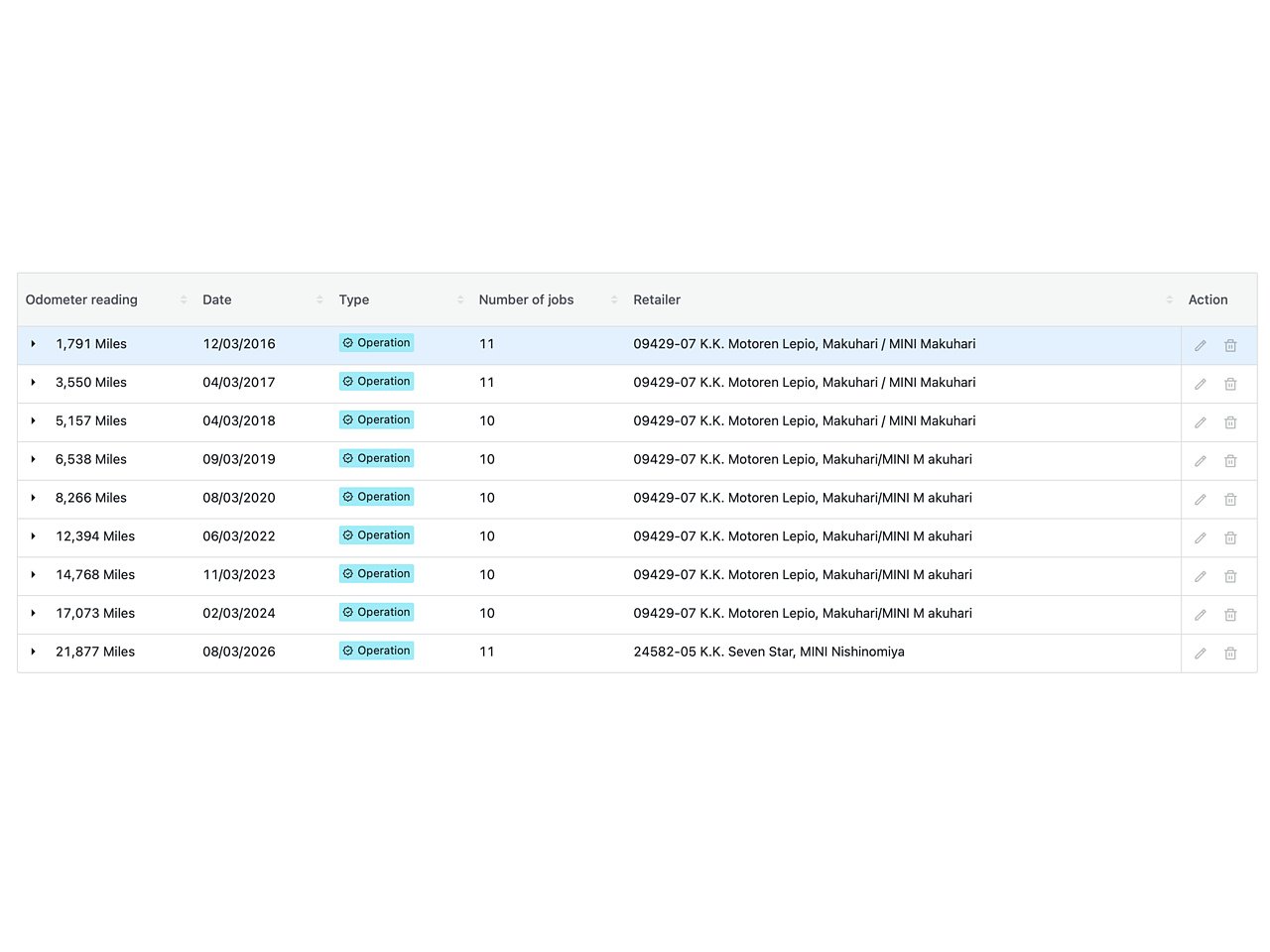
Task: Select the date 08/03/2020 cell
Action: pyautogui.click(x=239, y=498)
